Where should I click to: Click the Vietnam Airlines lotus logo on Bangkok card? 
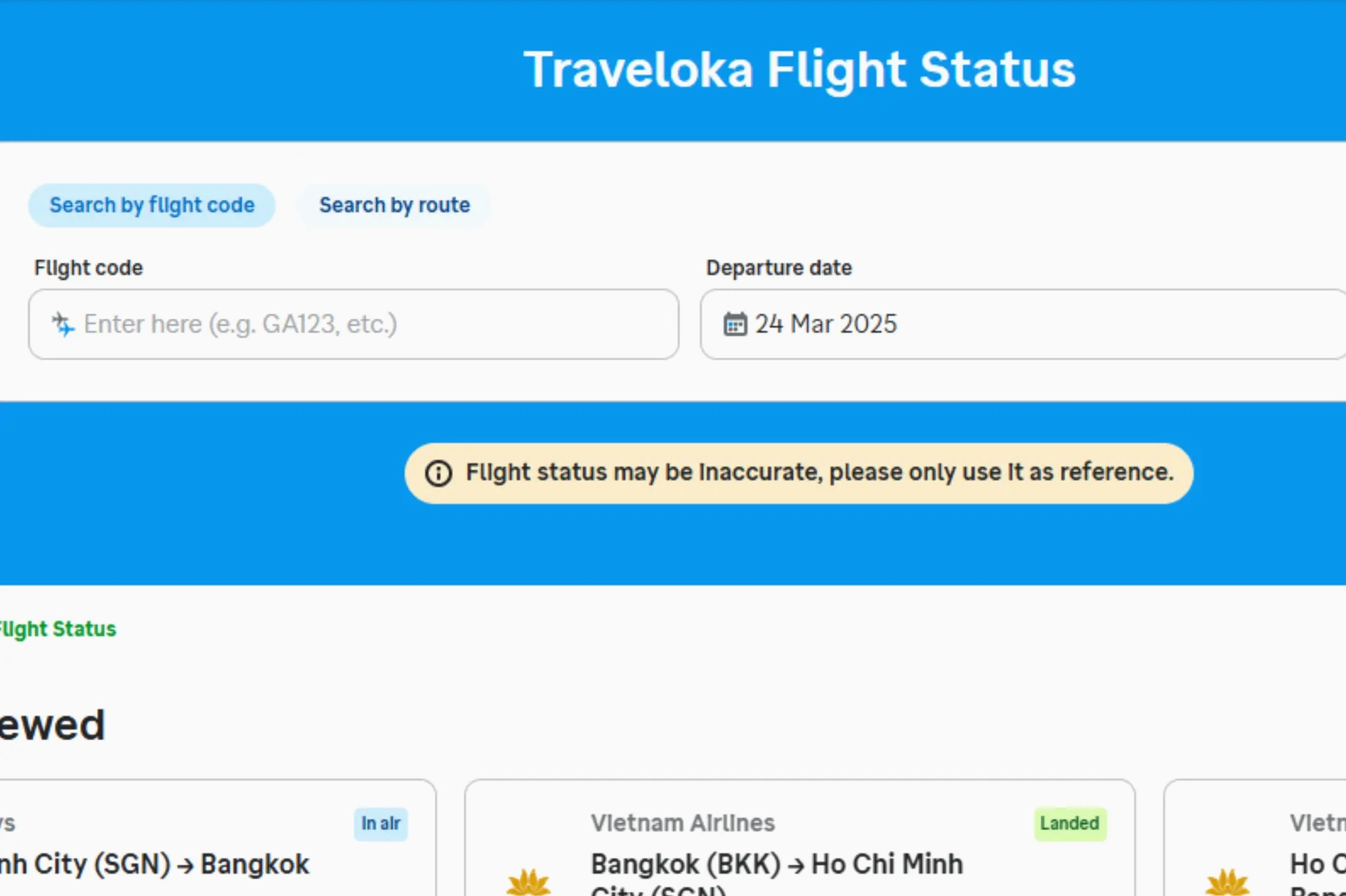528,881
